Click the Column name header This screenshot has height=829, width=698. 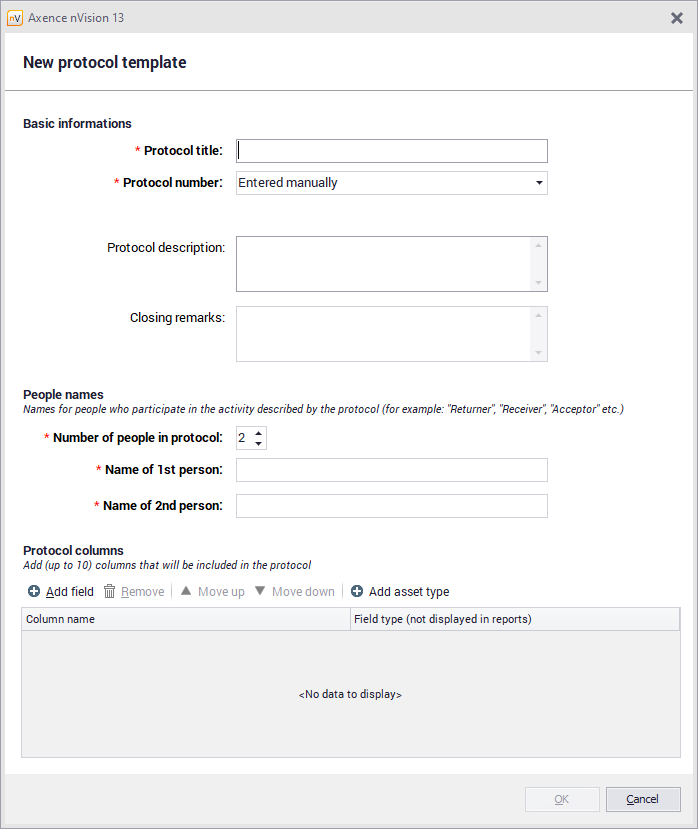pyautogui.click(x=186, y=620)
